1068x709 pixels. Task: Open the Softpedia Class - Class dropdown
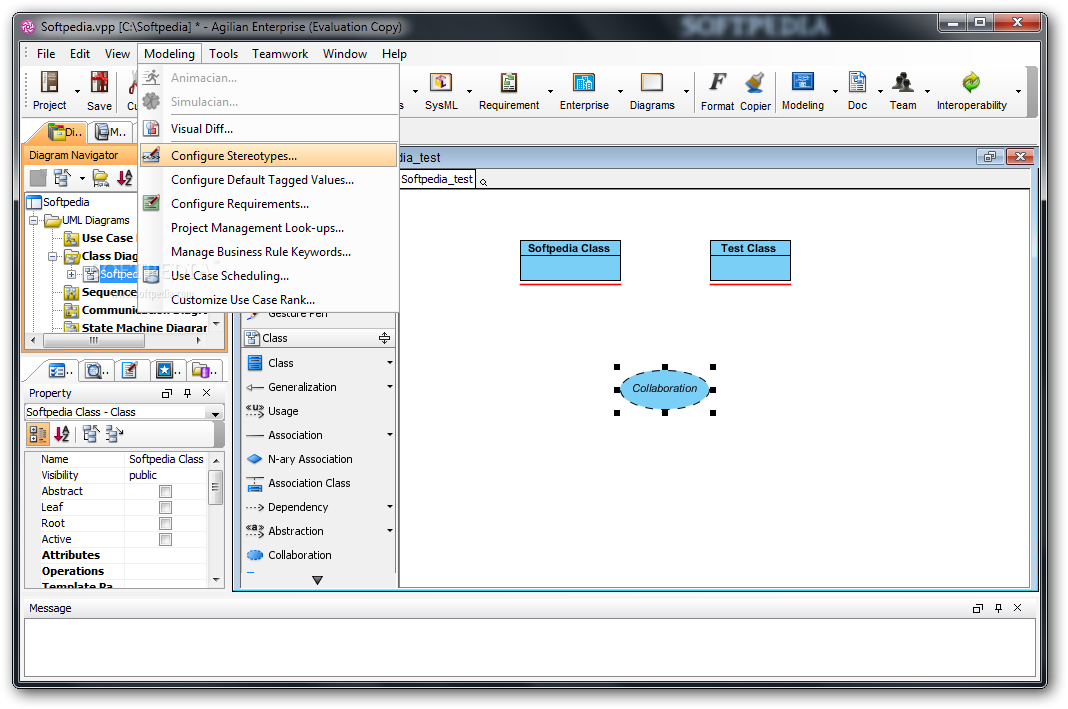[215, 413]
